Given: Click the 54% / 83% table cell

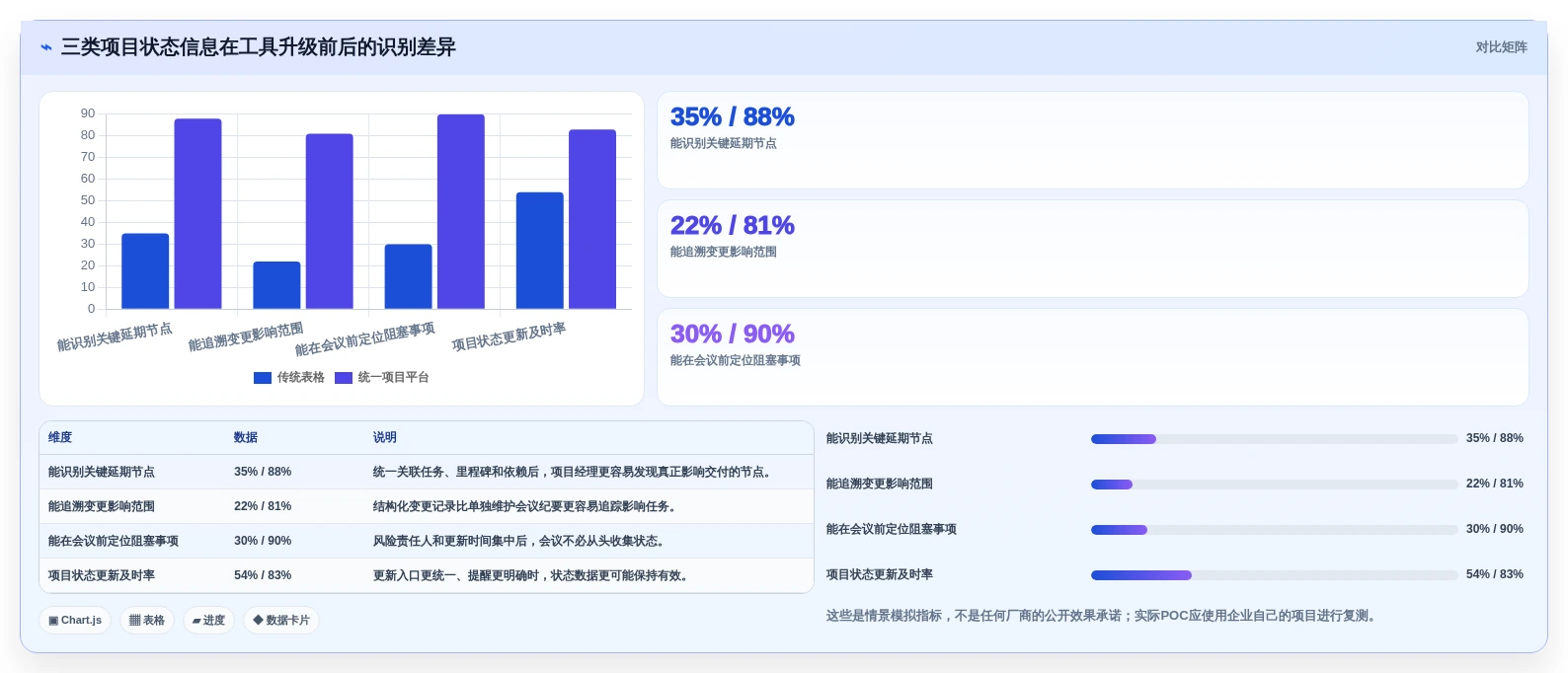Looking at the screenshot, I should (x=263, y=575).
